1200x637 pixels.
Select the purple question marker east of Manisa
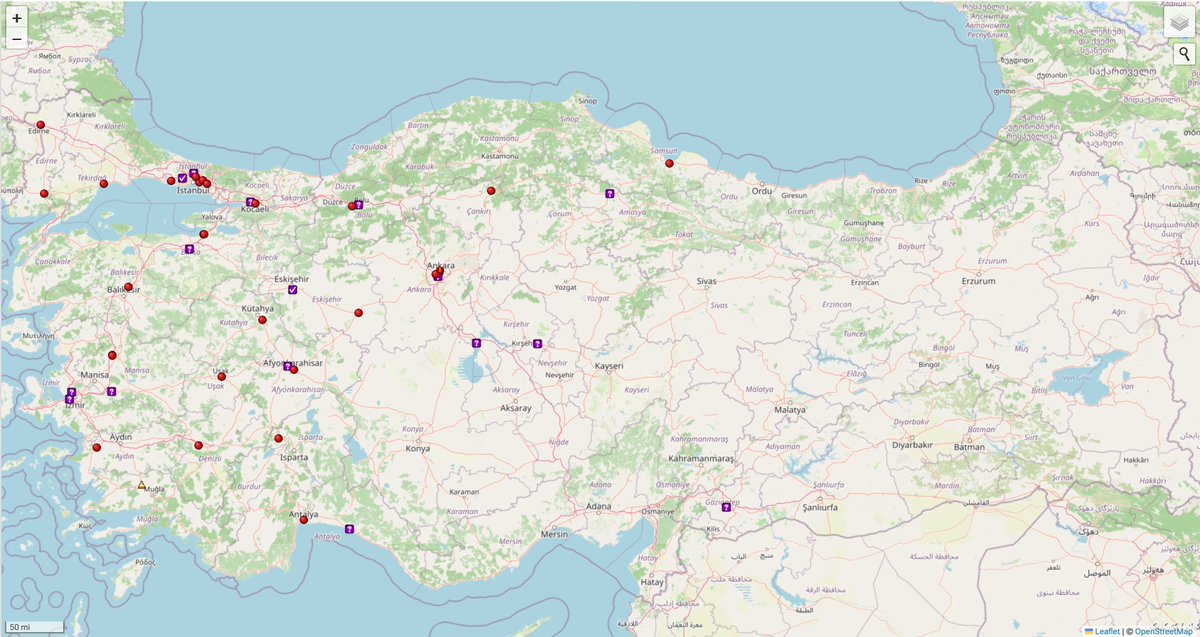111,391
